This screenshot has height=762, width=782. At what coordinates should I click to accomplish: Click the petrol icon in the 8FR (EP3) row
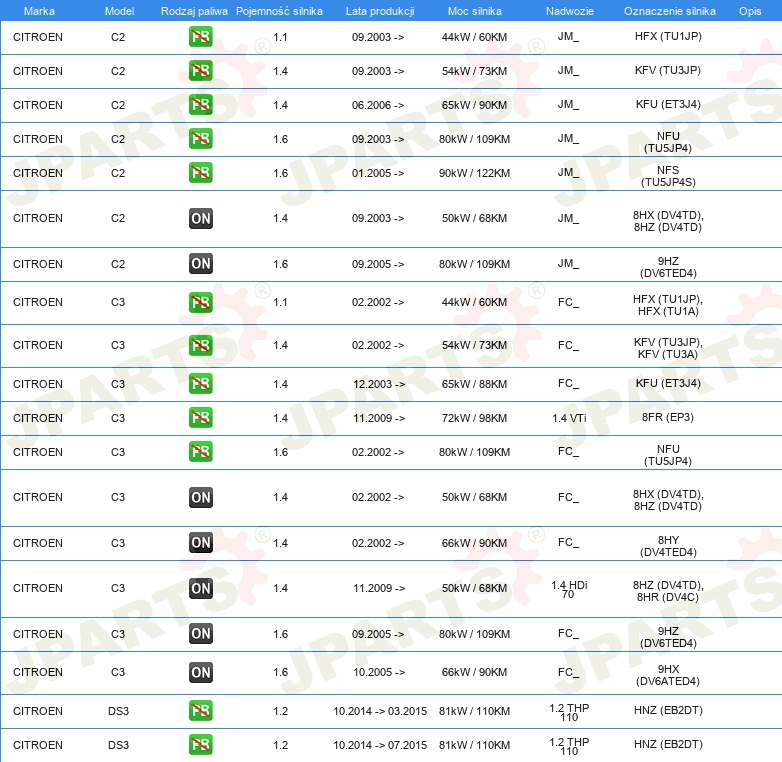click(200, 418)
